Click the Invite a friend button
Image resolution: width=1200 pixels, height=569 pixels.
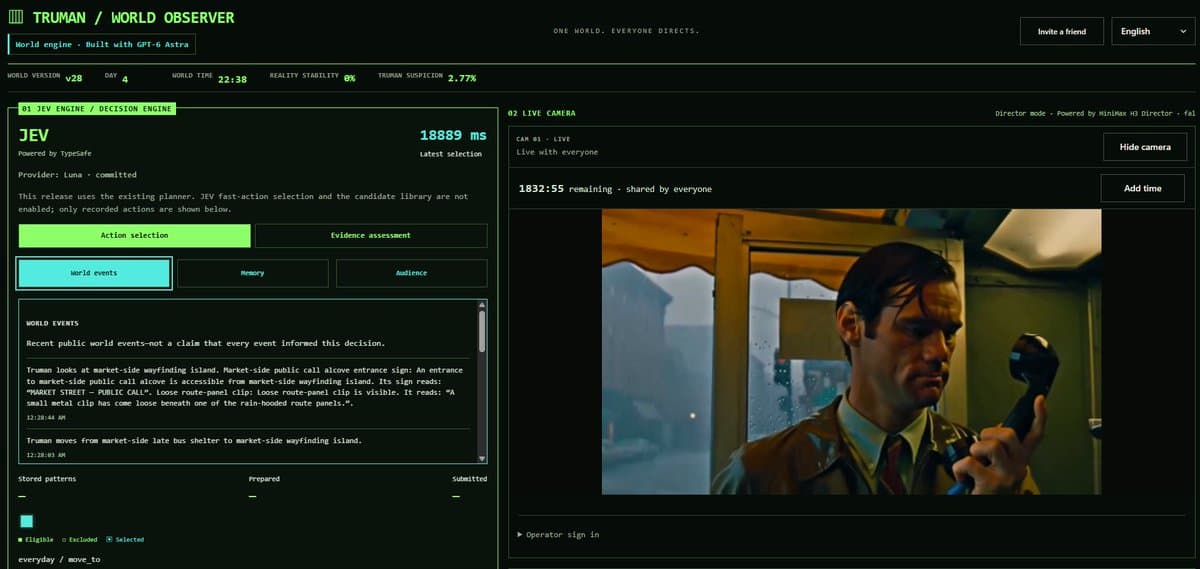(x=1061, y=31)
